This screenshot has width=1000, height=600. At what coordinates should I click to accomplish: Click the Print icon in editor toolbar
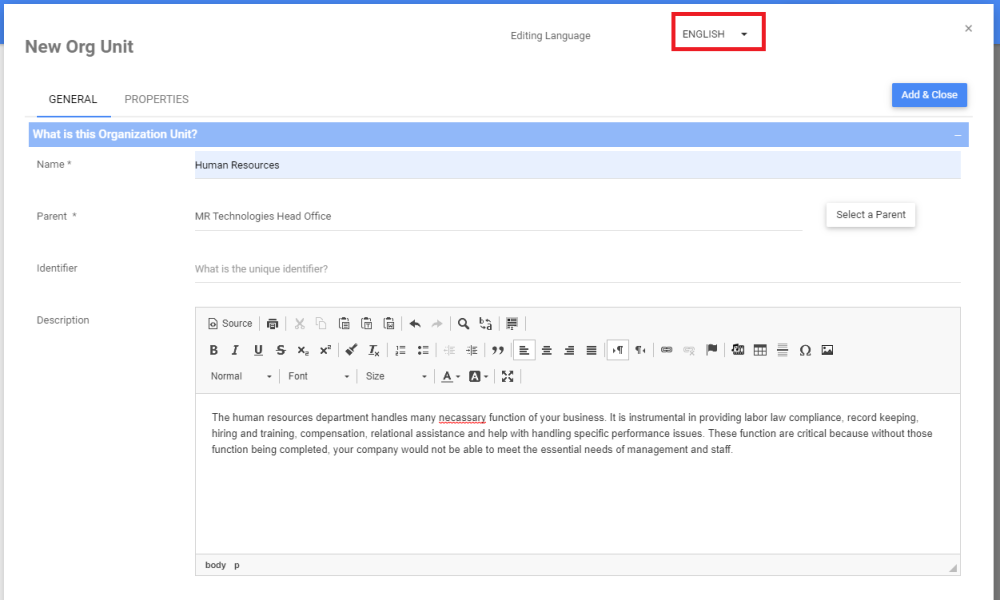pyautogui.click(x=272, y=323)
